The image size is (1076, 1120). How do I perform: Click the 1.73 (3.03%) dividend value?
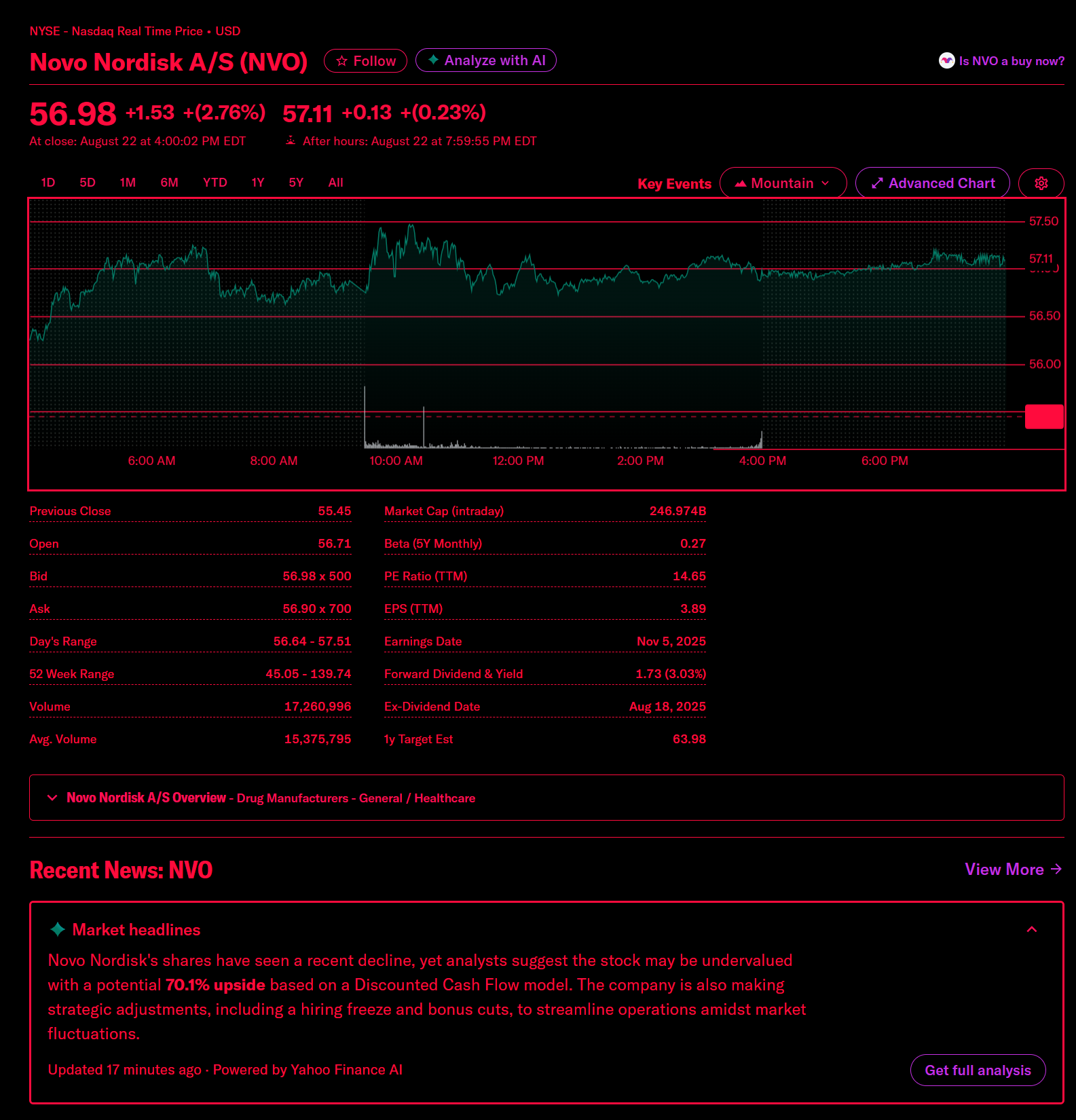pyautogui.click(x=671, y=674)
